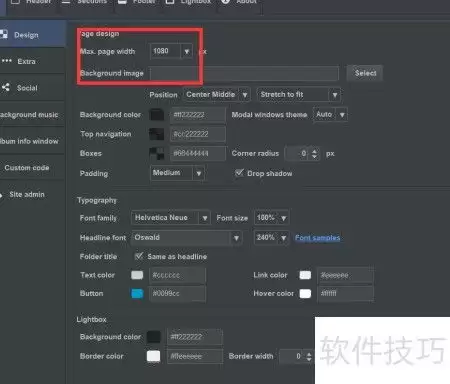Adjust the Border width stepper
Viewport: 450px width, 384px height.
(x=309, y=356)
